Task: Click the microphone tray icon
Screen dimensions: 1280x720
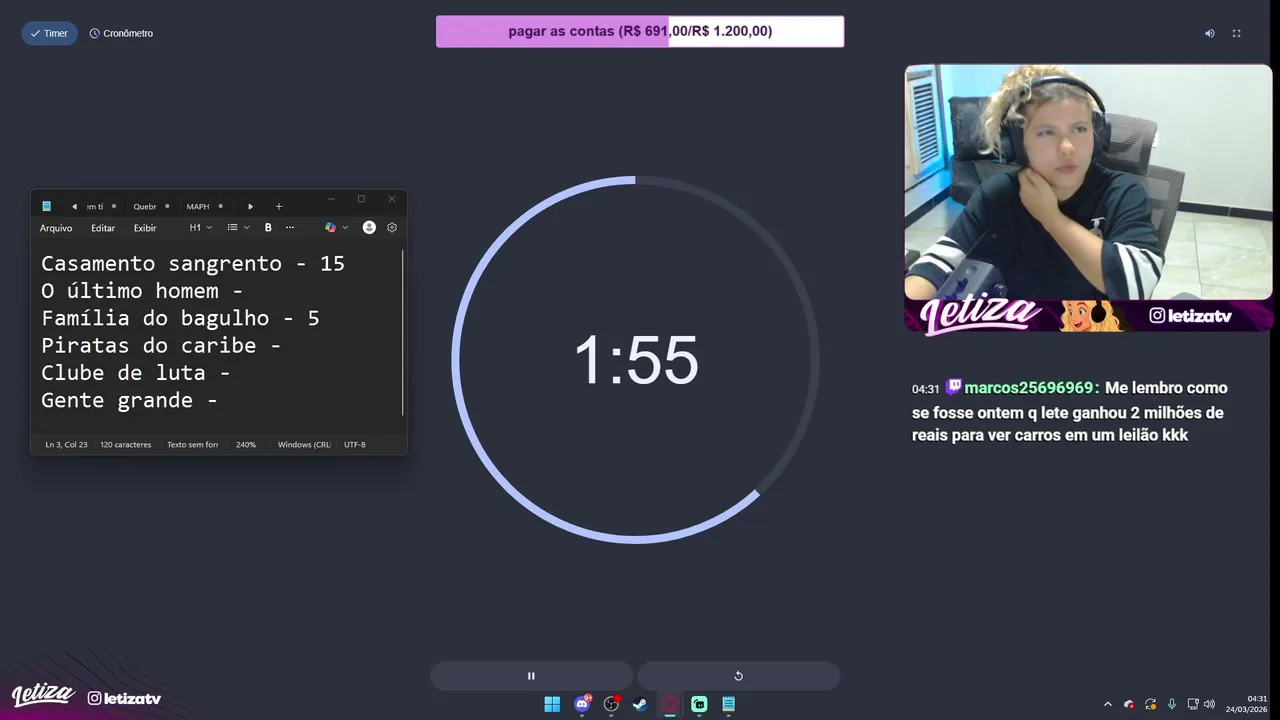Action: pos(1172,704)
